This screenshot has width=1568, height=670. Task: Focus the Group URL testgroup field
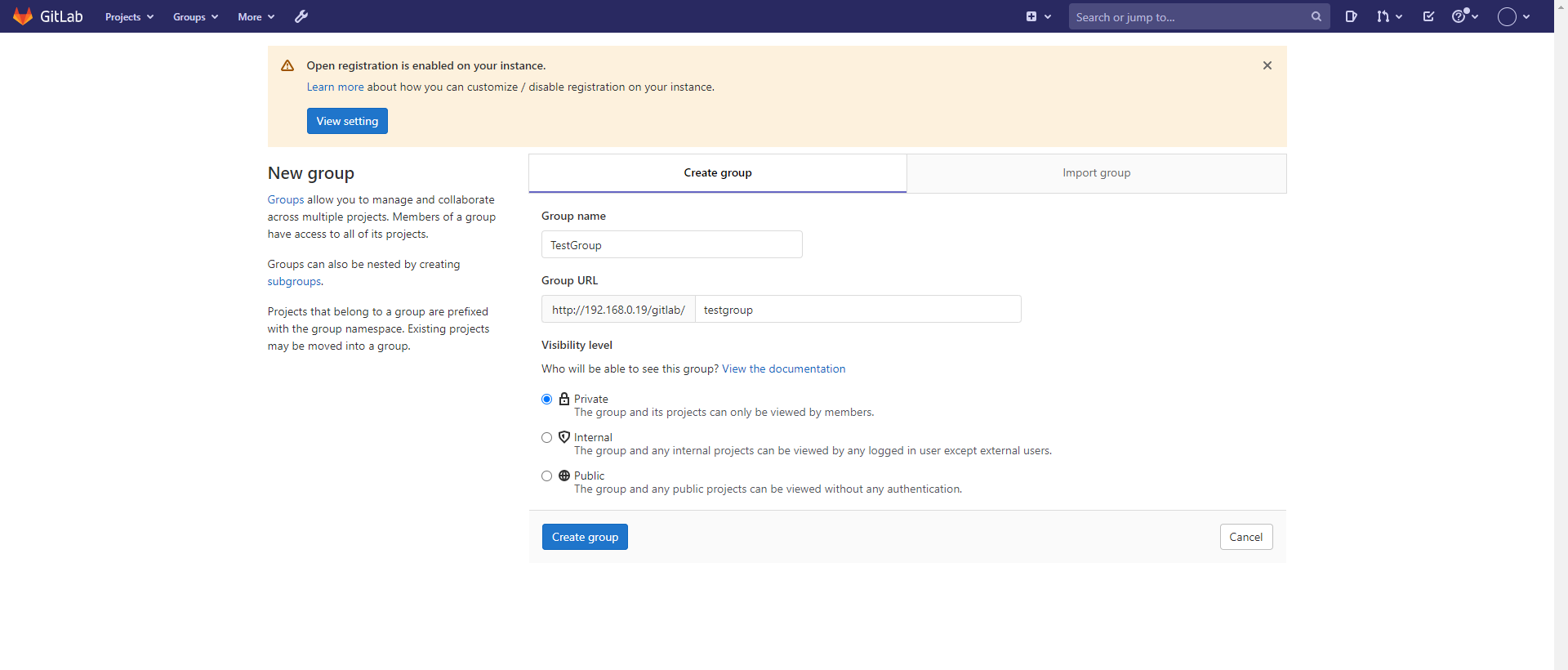click(857, 309)
